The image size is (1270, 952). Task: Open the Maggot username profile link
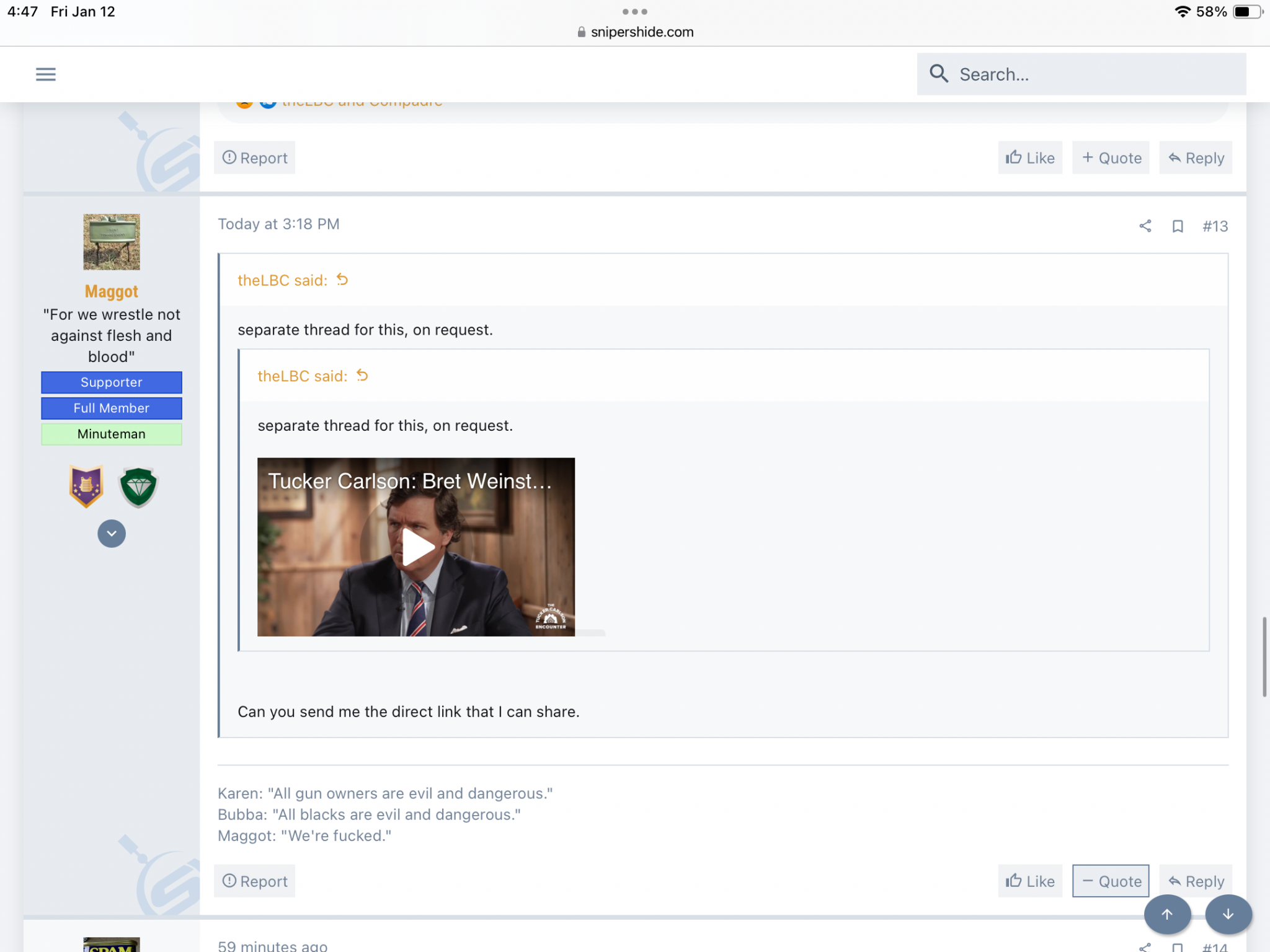pos(112,291)
